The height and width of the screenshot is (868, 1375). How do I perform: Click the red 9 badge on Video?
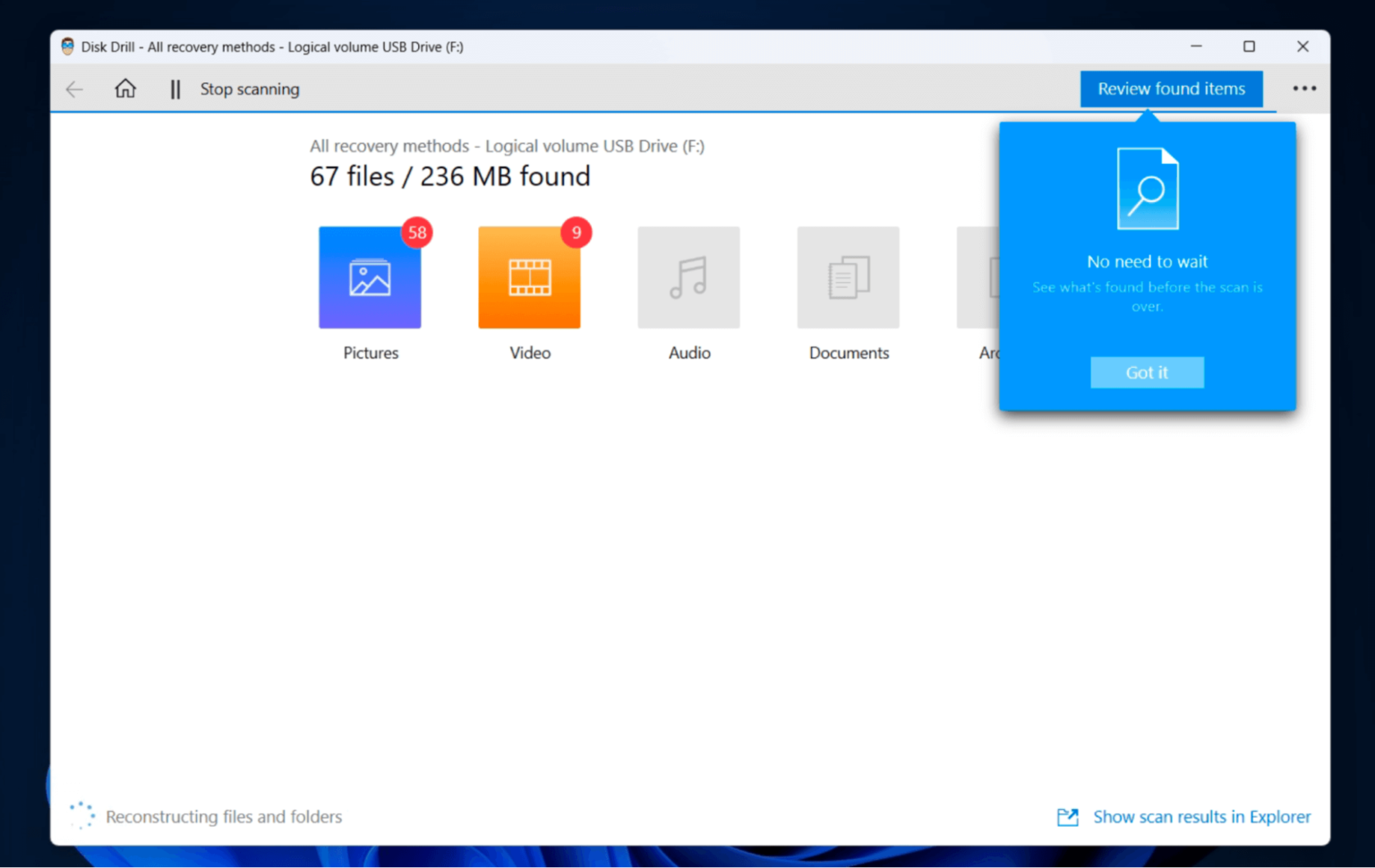pos(576,232)
